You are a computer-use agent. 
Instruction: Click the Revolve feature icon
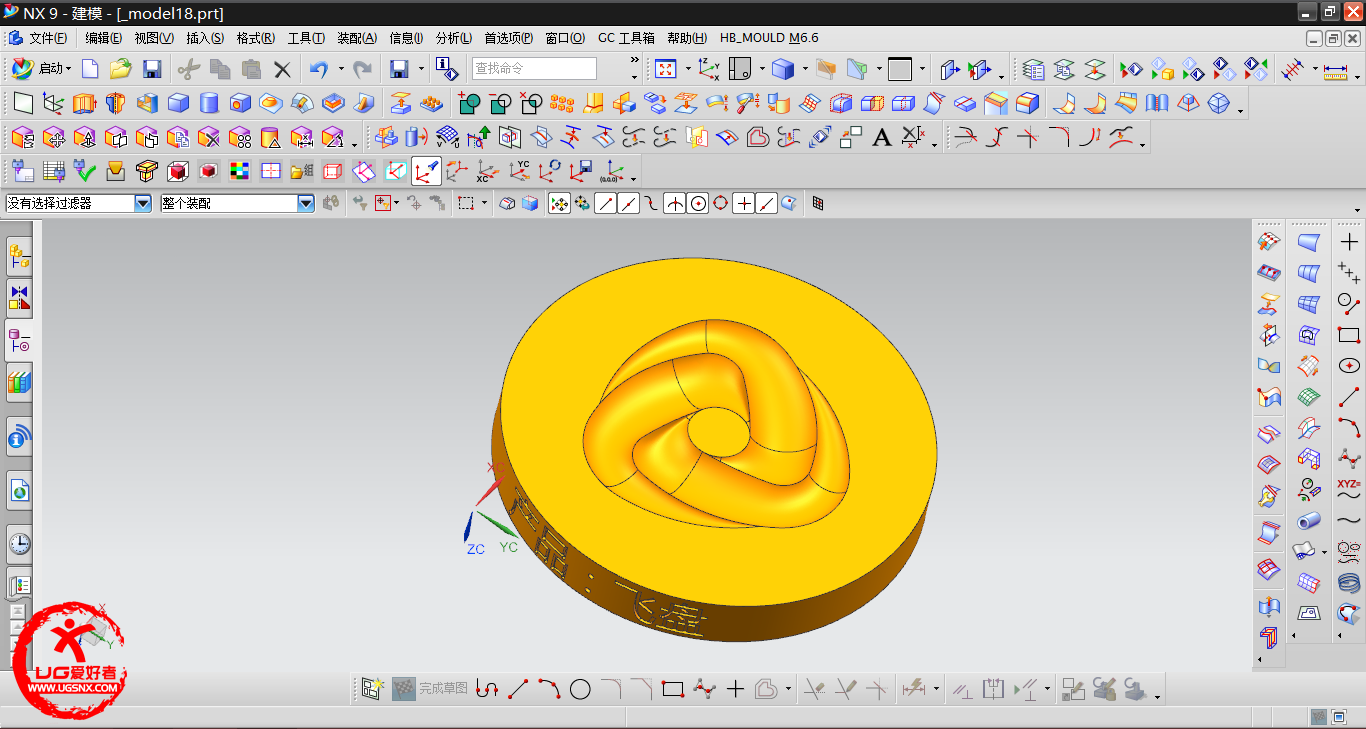click(x=116, y=103)
